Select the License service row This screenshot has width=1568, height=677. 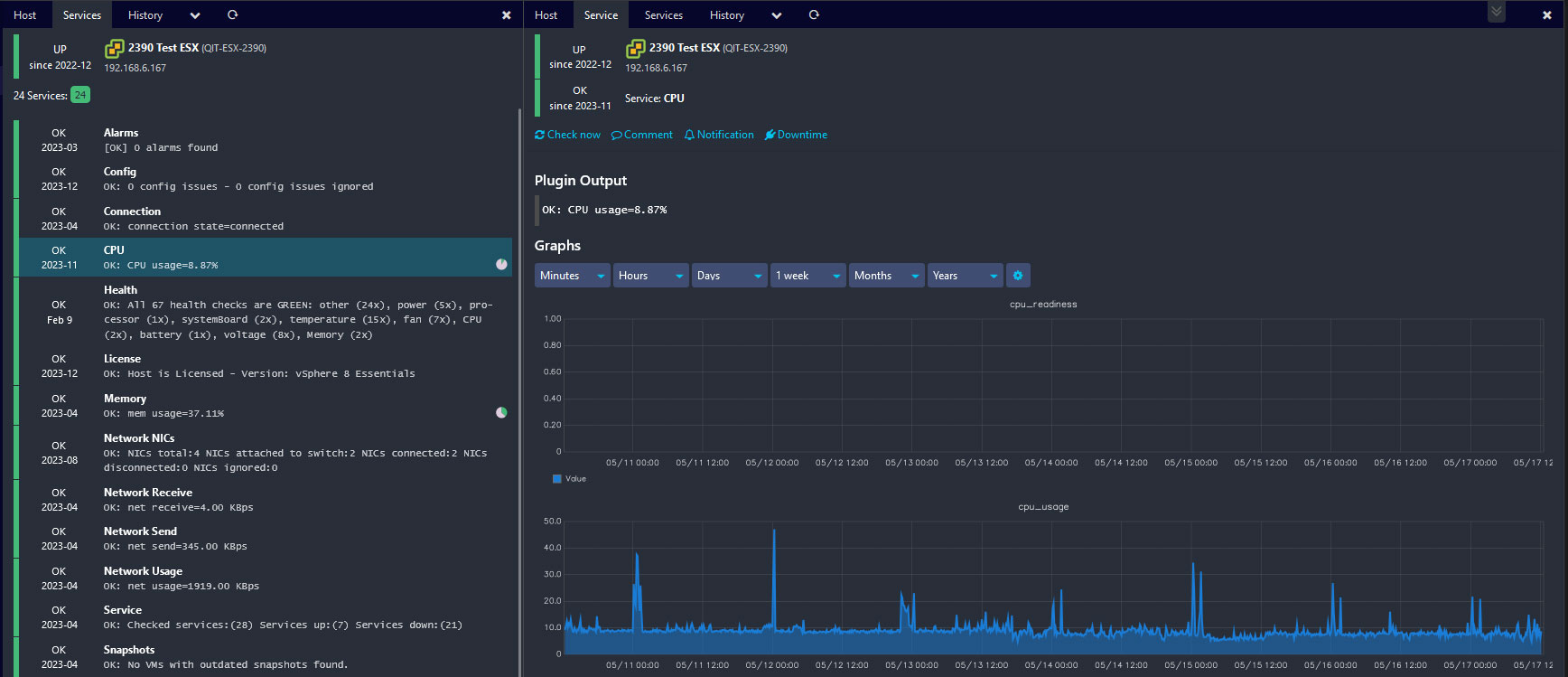coord(263,366)
